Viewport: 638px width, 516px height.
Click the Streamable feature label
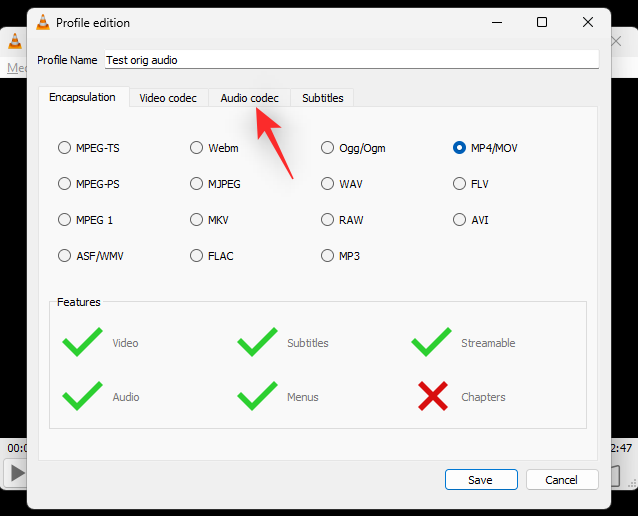(488, 343)
